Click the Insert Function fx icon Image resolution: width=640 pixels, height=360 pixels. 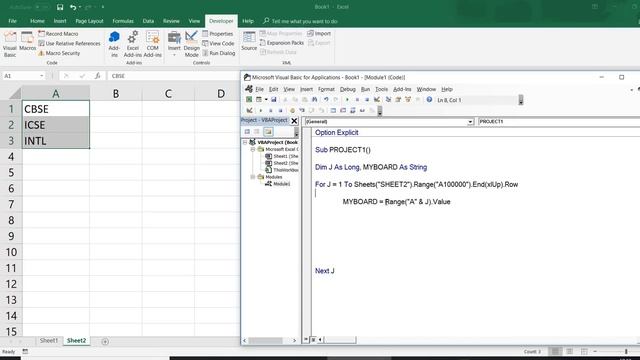[x=97, y=76]
